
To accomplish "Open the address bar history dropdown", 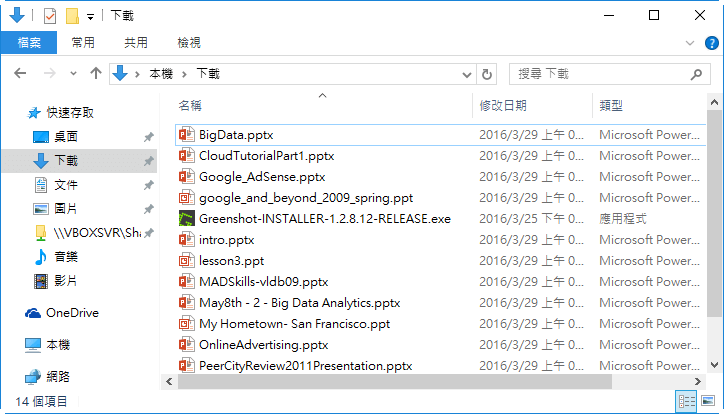I will [467, 74].
